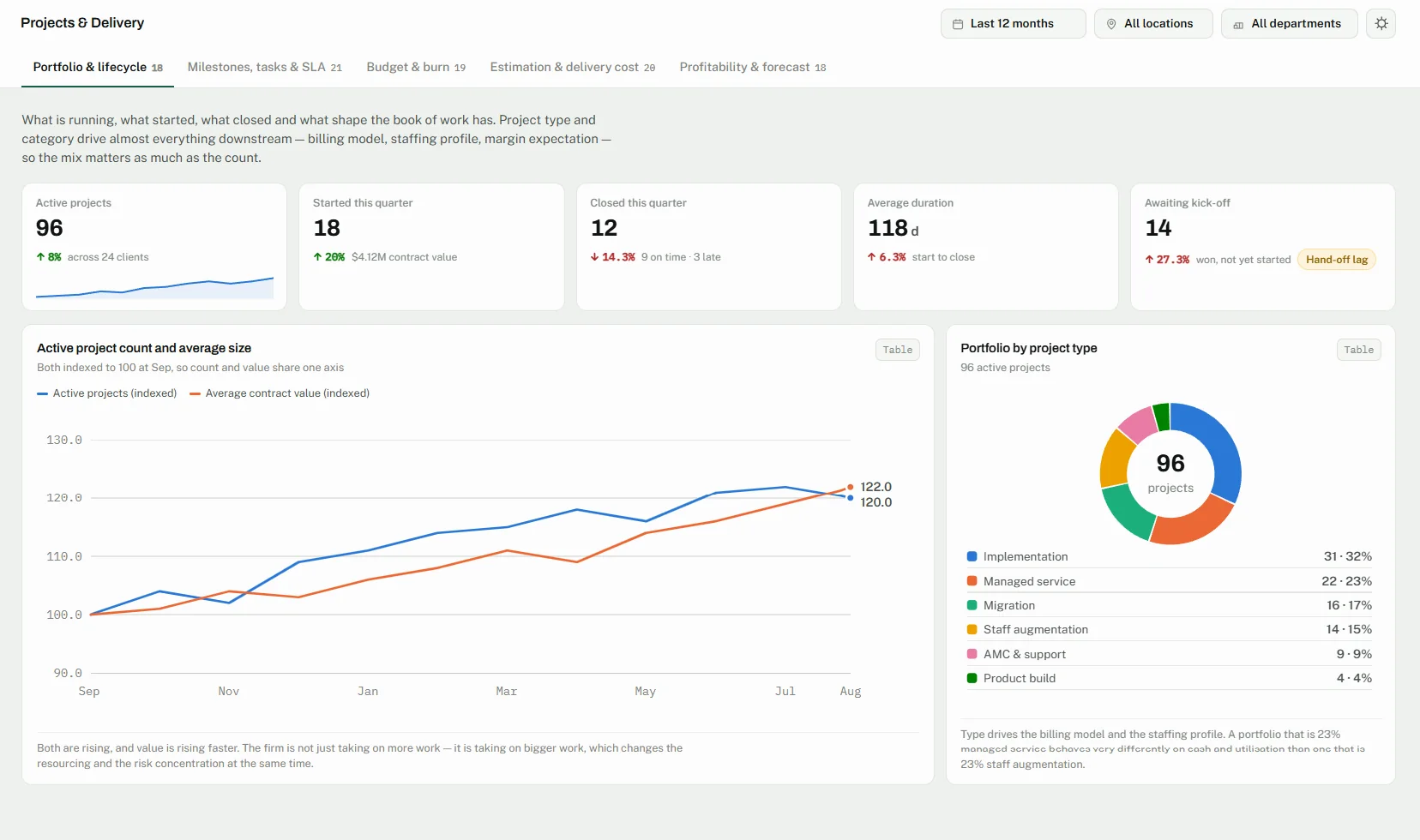1420x840 pixels.
Task: Click the orange 122.0 end-point marker
Action: (851, 487)
